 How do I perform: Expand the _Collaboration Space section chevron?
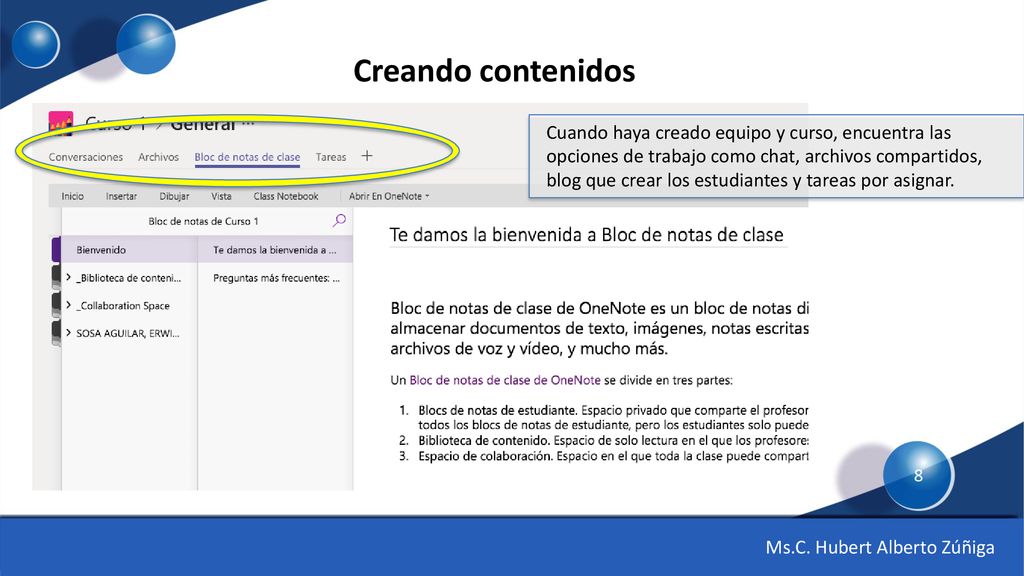(68, 305)
